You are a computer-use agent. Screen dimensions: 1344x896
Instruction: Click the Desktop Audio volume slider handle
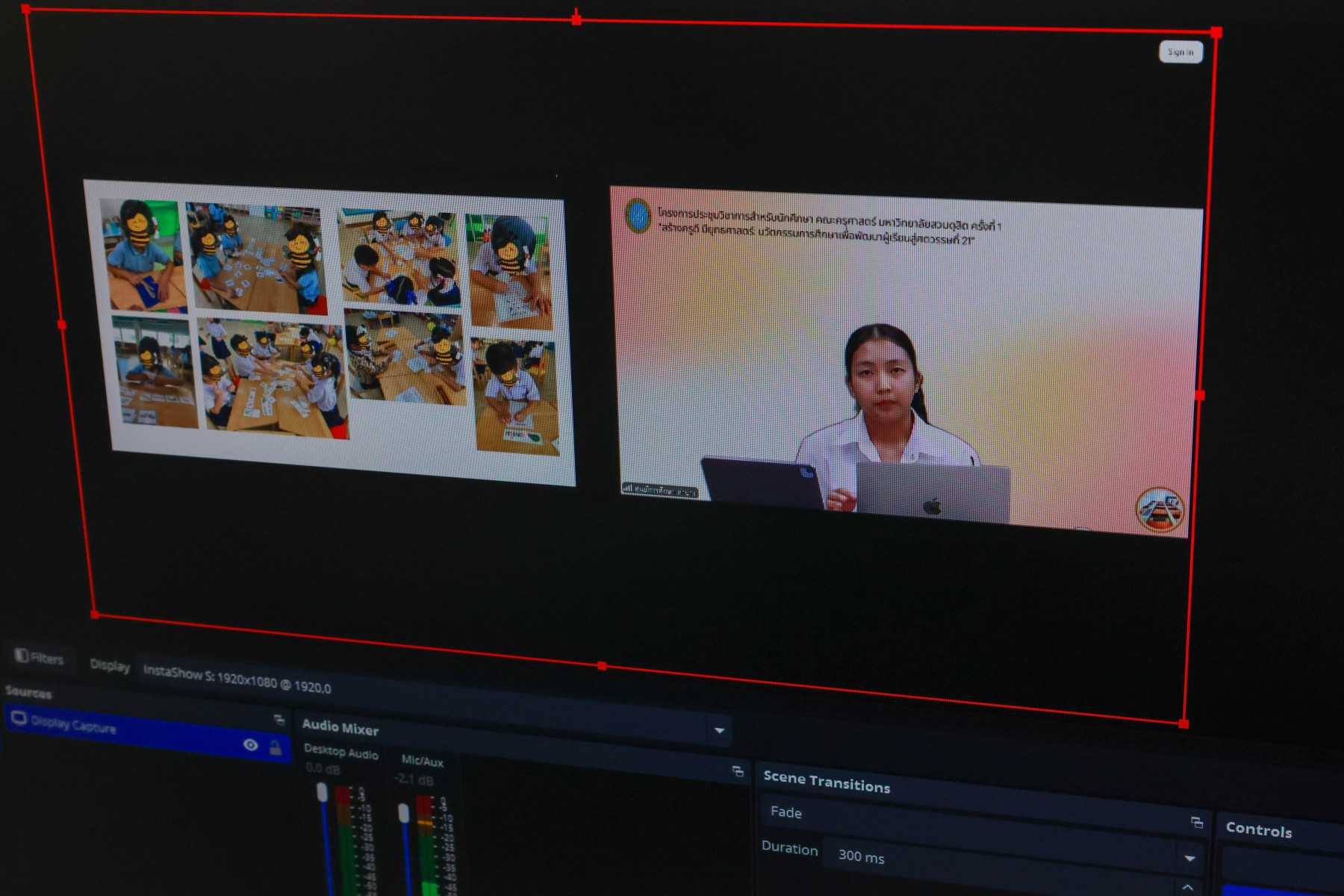[x=323, y=792]
